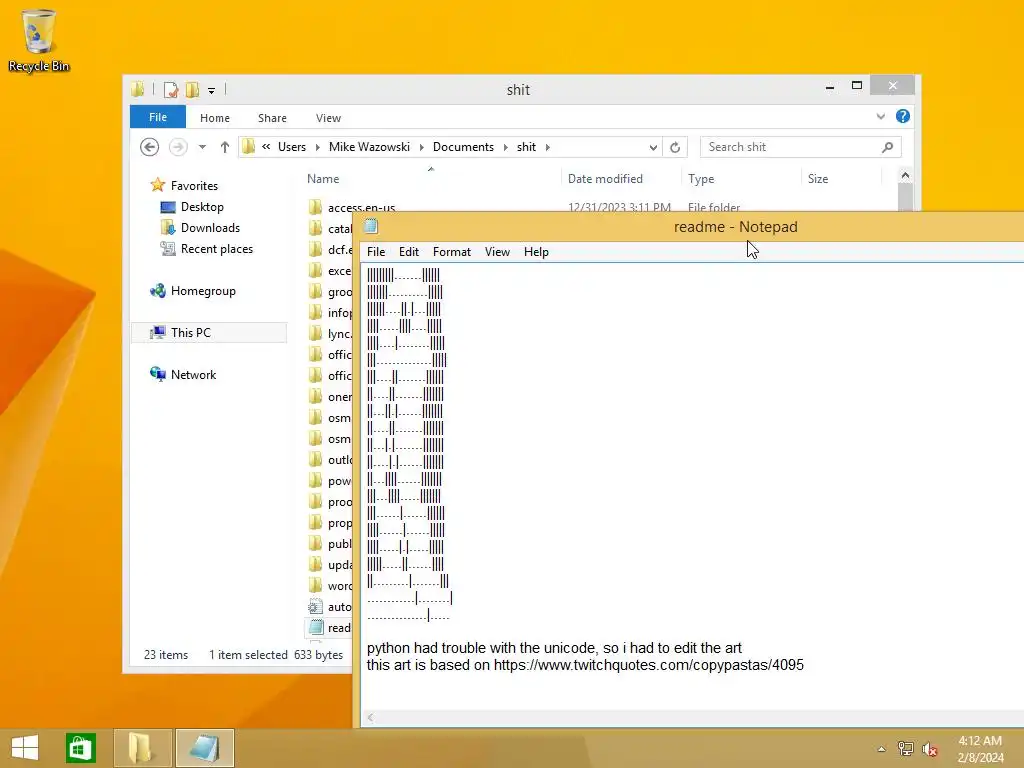
Task: Click Users in the address breadcrumb
Action: [x=292, y=147]
